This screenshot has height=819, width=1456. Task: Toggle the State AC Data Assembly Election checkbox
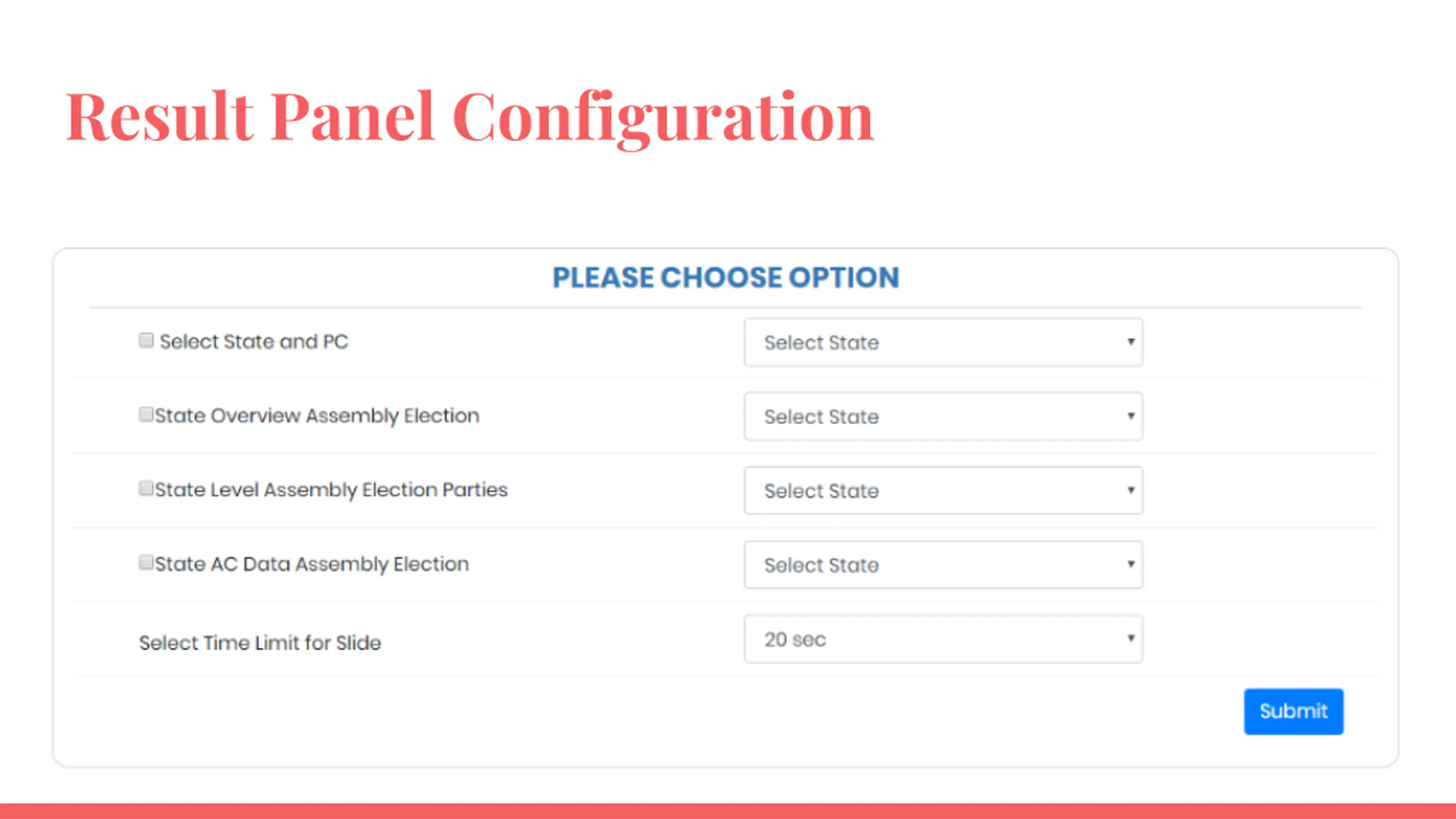pyautogui.click(x=146, y=562)
